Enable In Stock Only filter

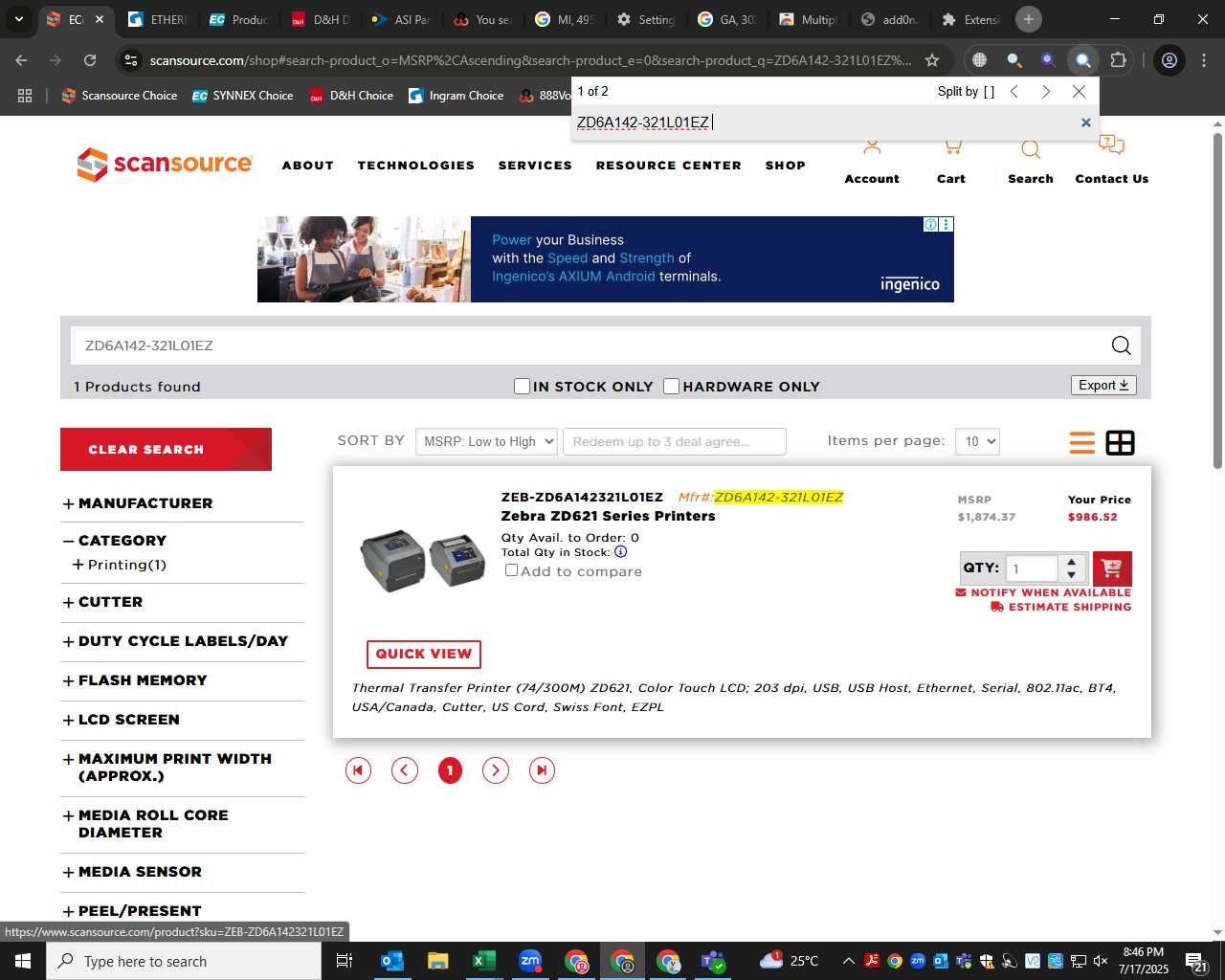tap(522, 386)
